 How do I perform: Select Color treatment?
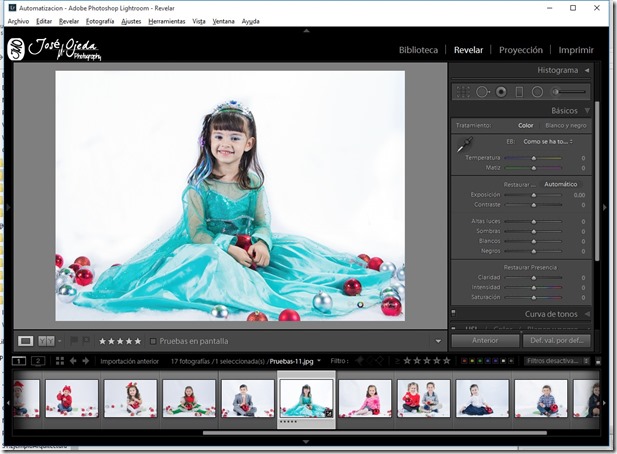tap(526, 125)
